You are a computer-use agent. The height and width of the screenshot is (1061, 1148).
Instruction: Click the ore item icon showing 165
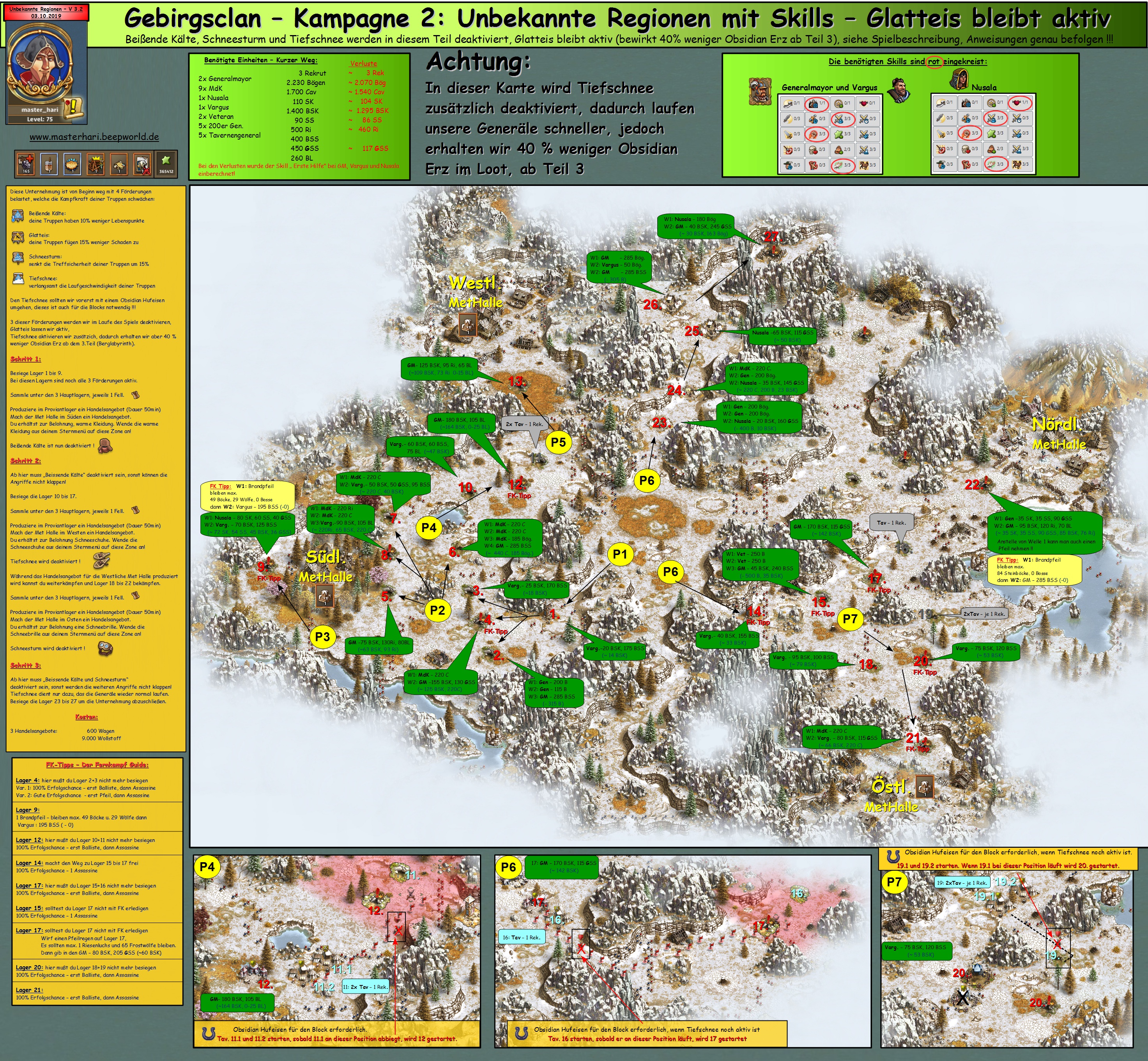coord(27,164)
